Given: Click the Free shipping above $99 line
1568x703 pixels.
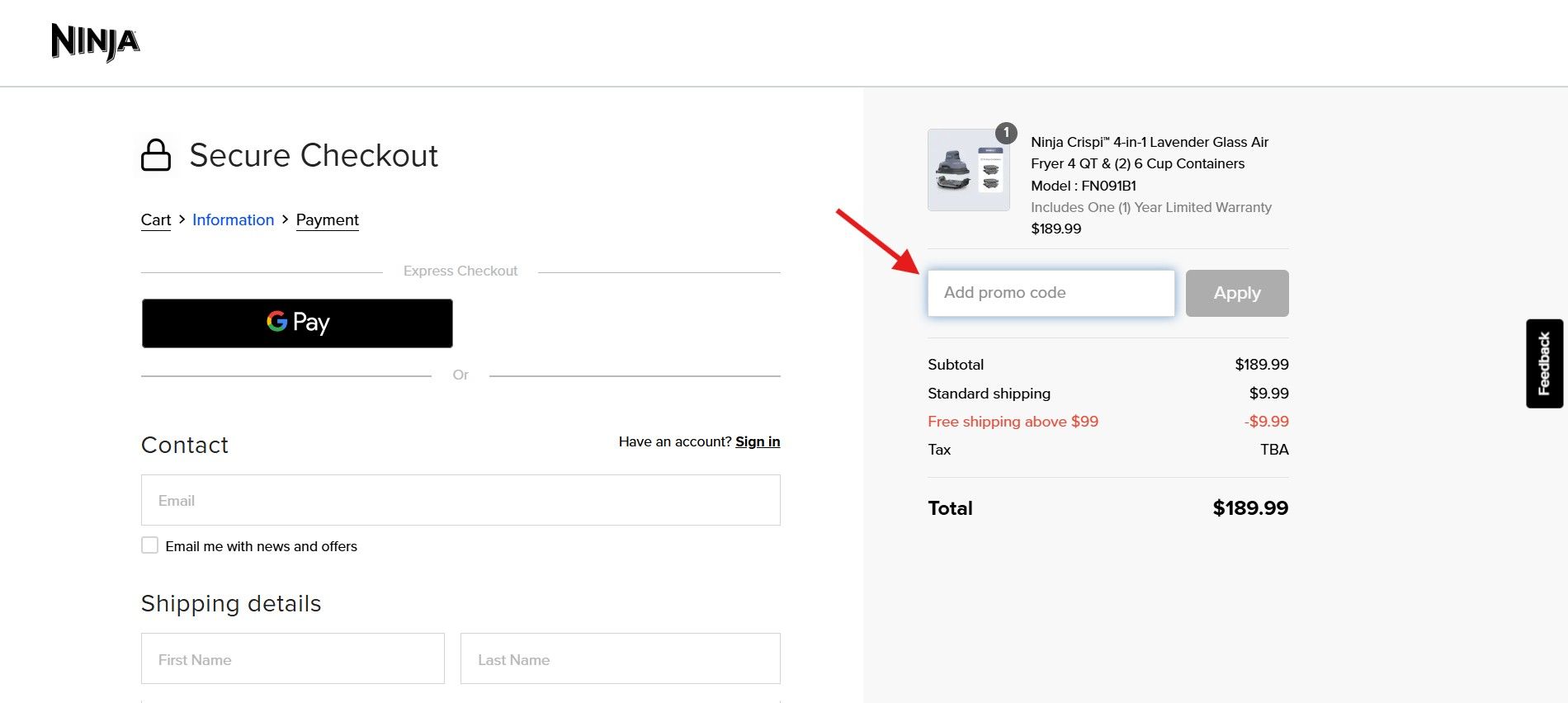Looking at the screenshot, I should click(x=1013, y=421).
